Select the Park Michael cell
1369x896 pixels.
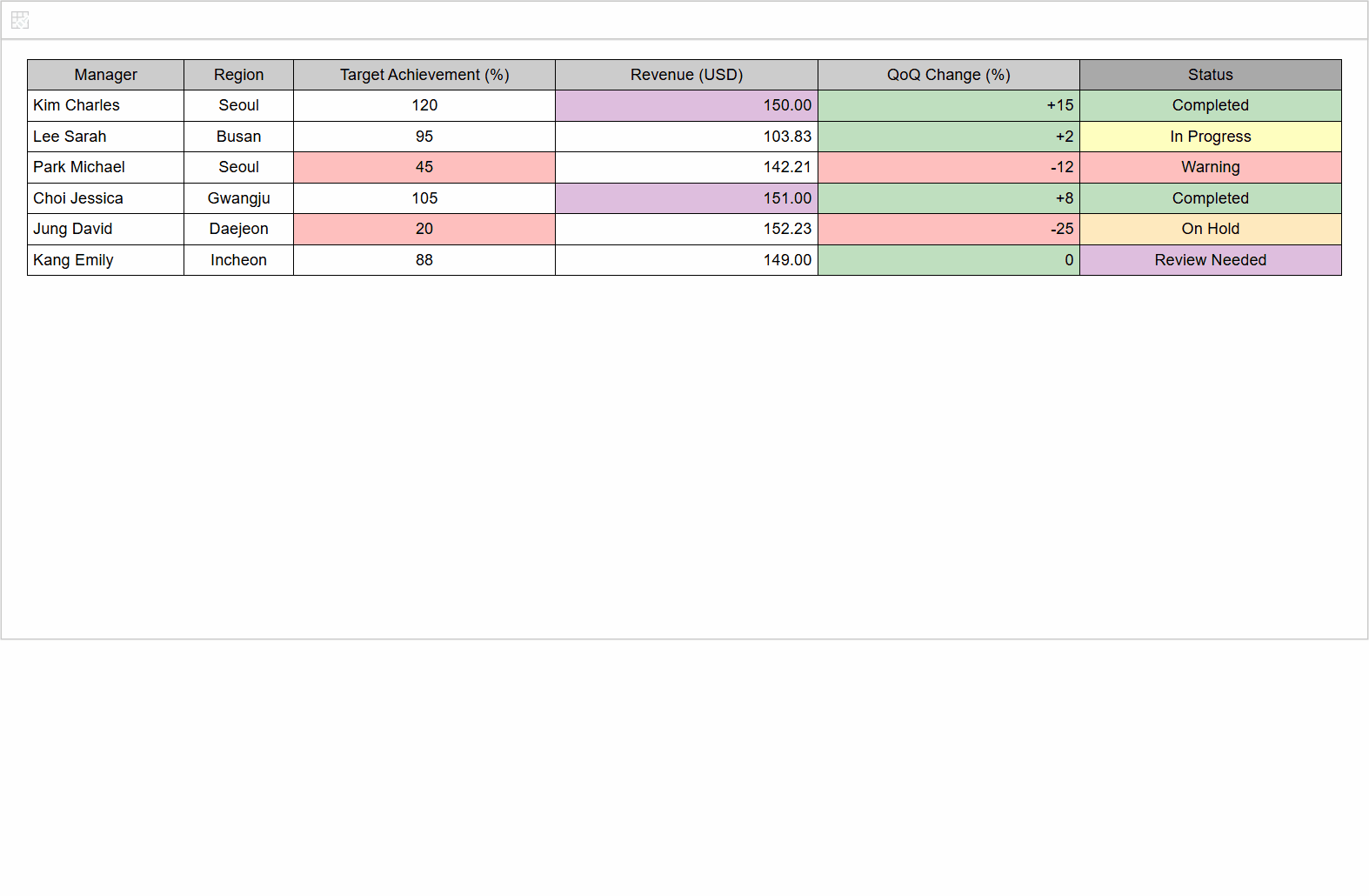(x=105, y=167)
